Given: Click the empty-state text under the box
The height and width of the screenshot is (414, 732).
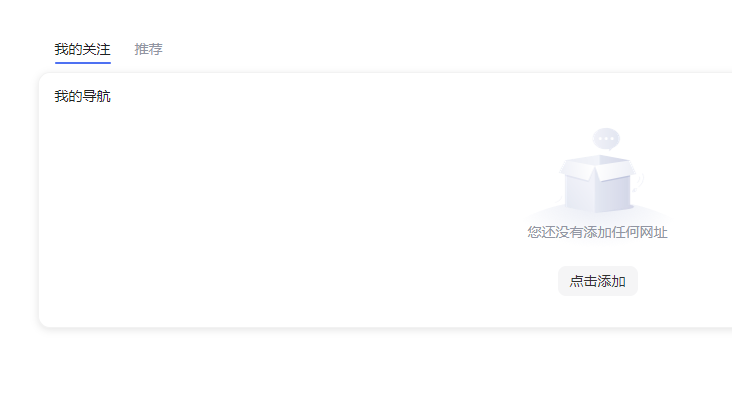Looking at the screenshot, I should point(597,233).
